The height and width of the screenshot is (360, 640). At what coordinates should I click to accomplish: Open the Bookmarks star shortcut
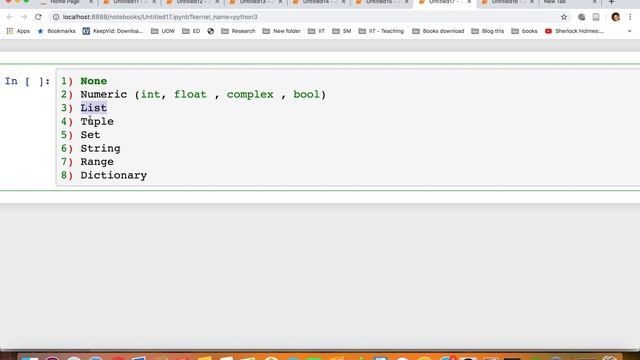56,31
